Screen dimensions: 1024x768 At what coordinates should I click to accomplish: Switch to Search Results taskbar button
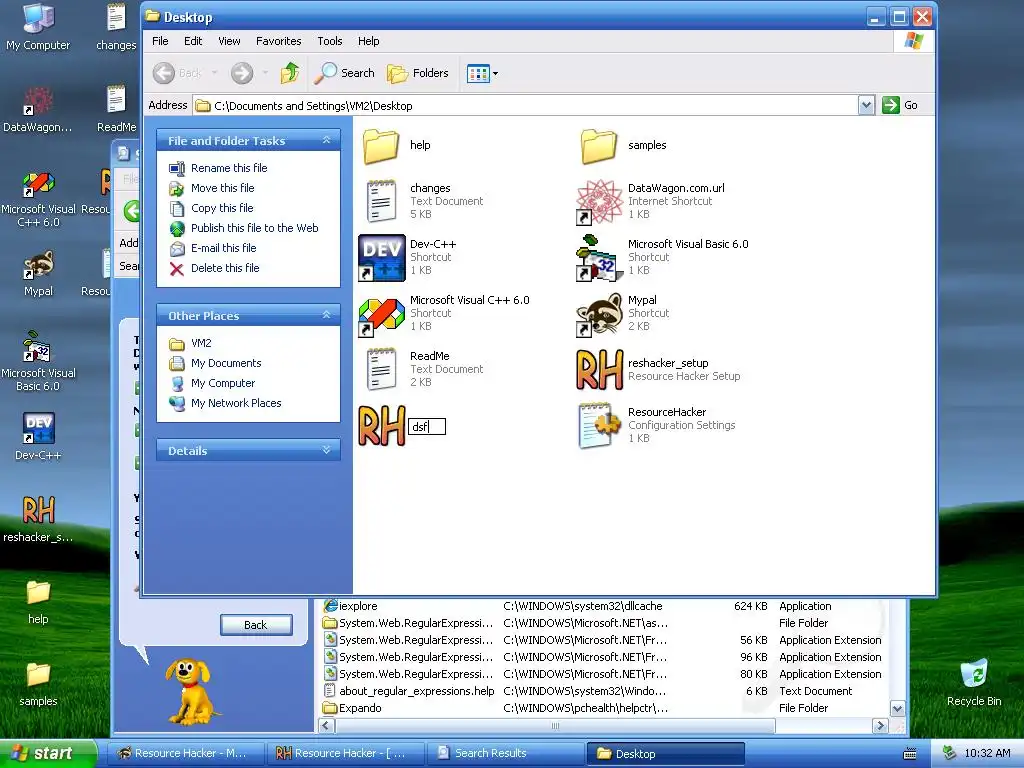(505, 753)
